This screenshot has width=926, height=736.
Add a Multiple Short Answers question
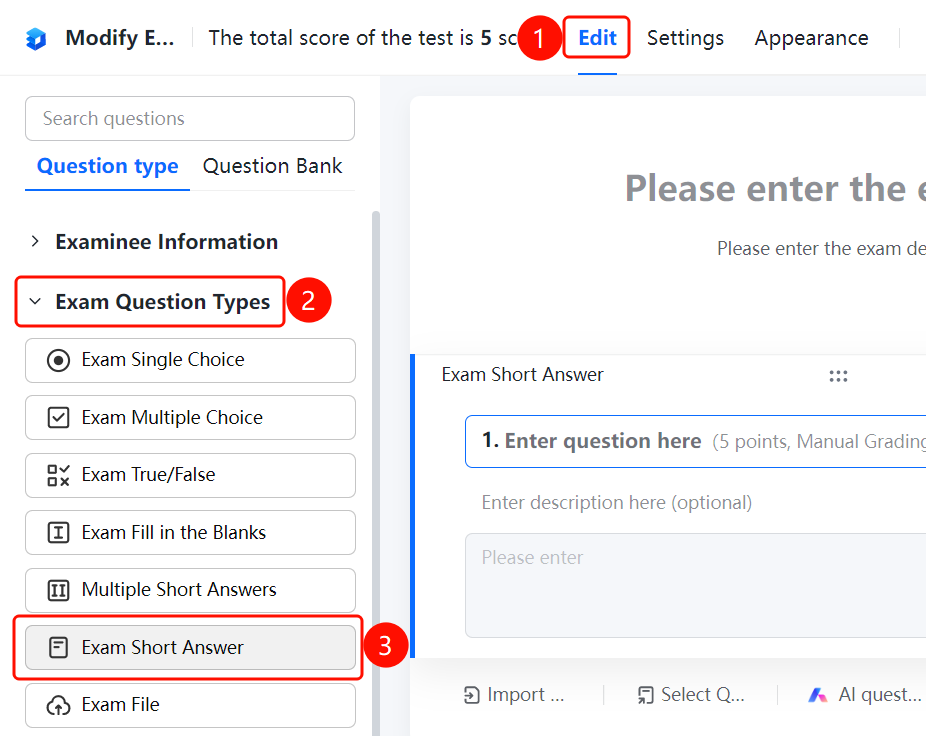coord(190,590)
